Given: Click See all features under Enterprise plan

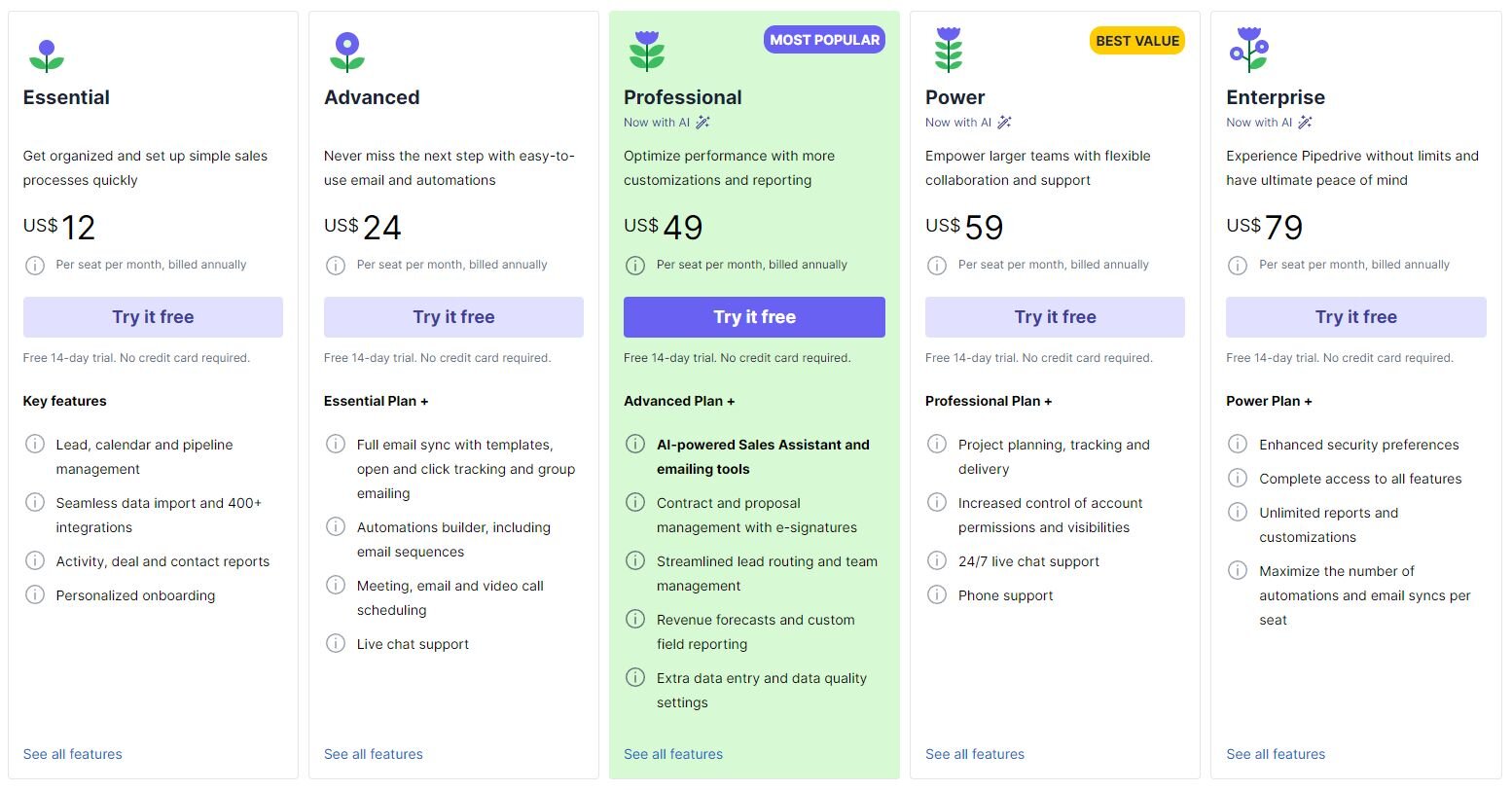Looking at the screenshot, I should (x=1276, y=754).
